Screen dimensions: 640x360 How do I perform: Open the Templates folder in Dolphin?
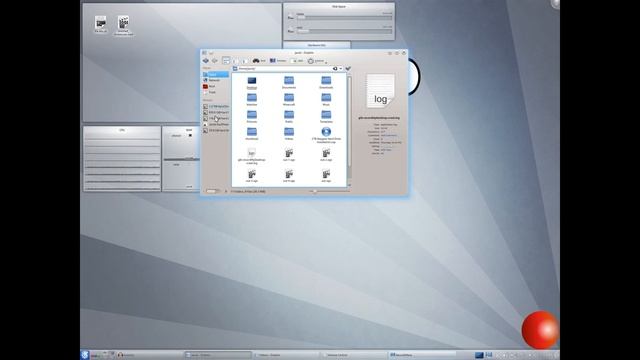pyautogui.click(x=326, y=117)
